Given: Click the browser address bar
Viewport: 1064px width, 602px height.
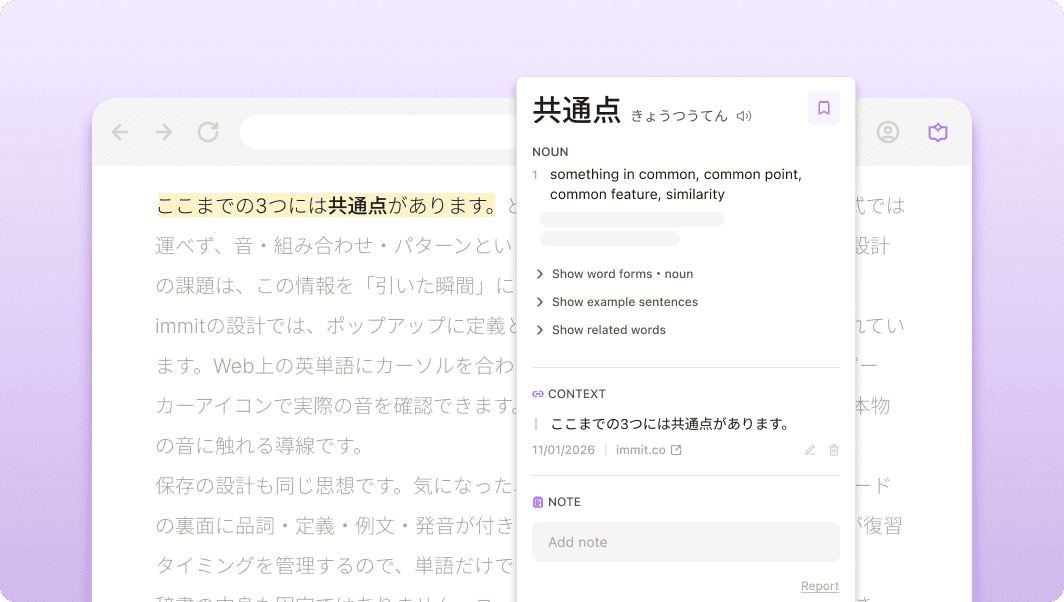Looking at the screenshot, I should tap(379, 132).
